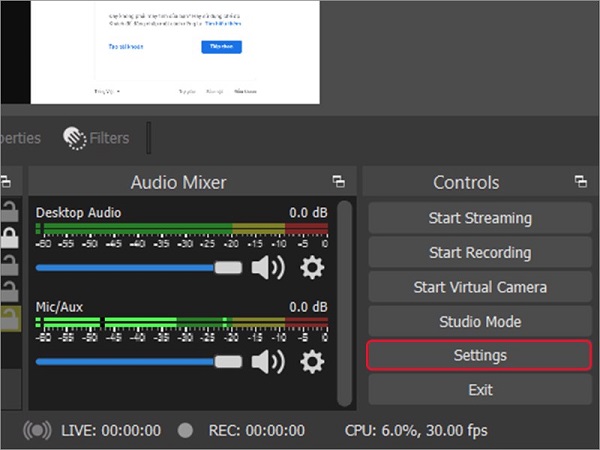Image resolution: width=600 pixels, height=450 pixels.
Task: Click Start Virtual Camera
Action: pyautogui.click(x=480, y=288)
